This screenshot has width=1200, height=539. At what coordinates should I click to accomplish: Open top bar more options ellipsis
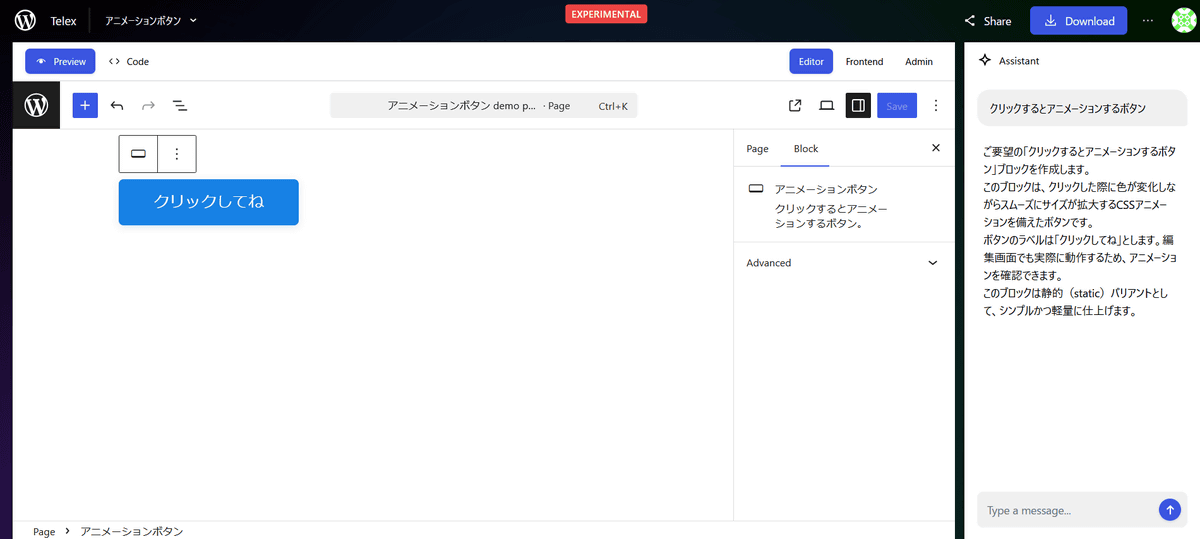pyautogui.click(x=1148, y=21)
